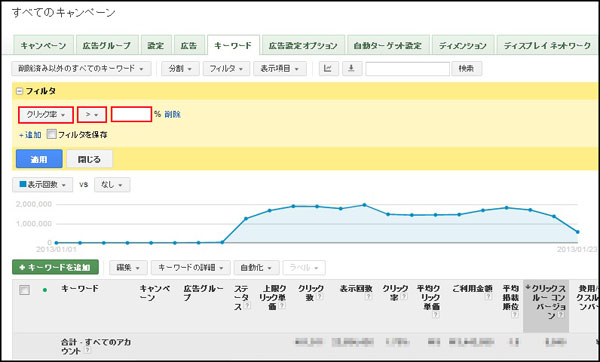
Task: Click help icon beside ステータス column
Action: (x=247, y=306)
